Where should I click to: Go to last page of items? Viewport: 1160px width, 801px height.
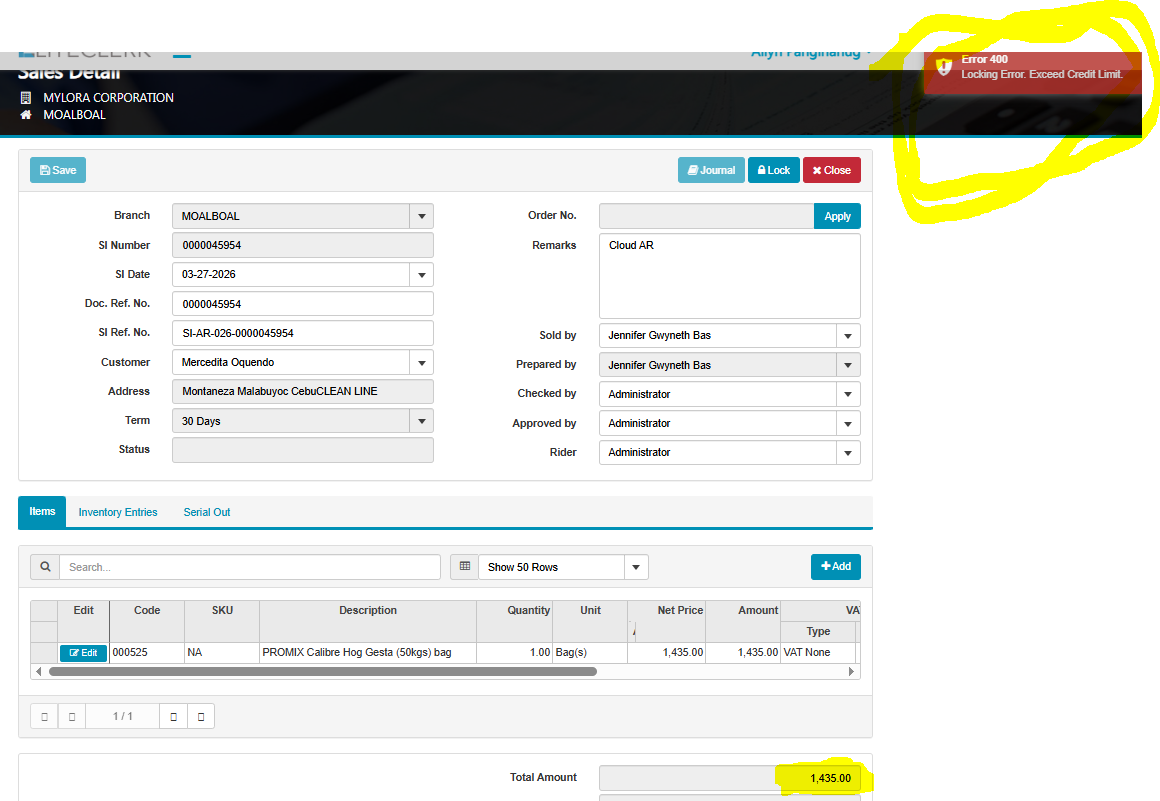201,716
